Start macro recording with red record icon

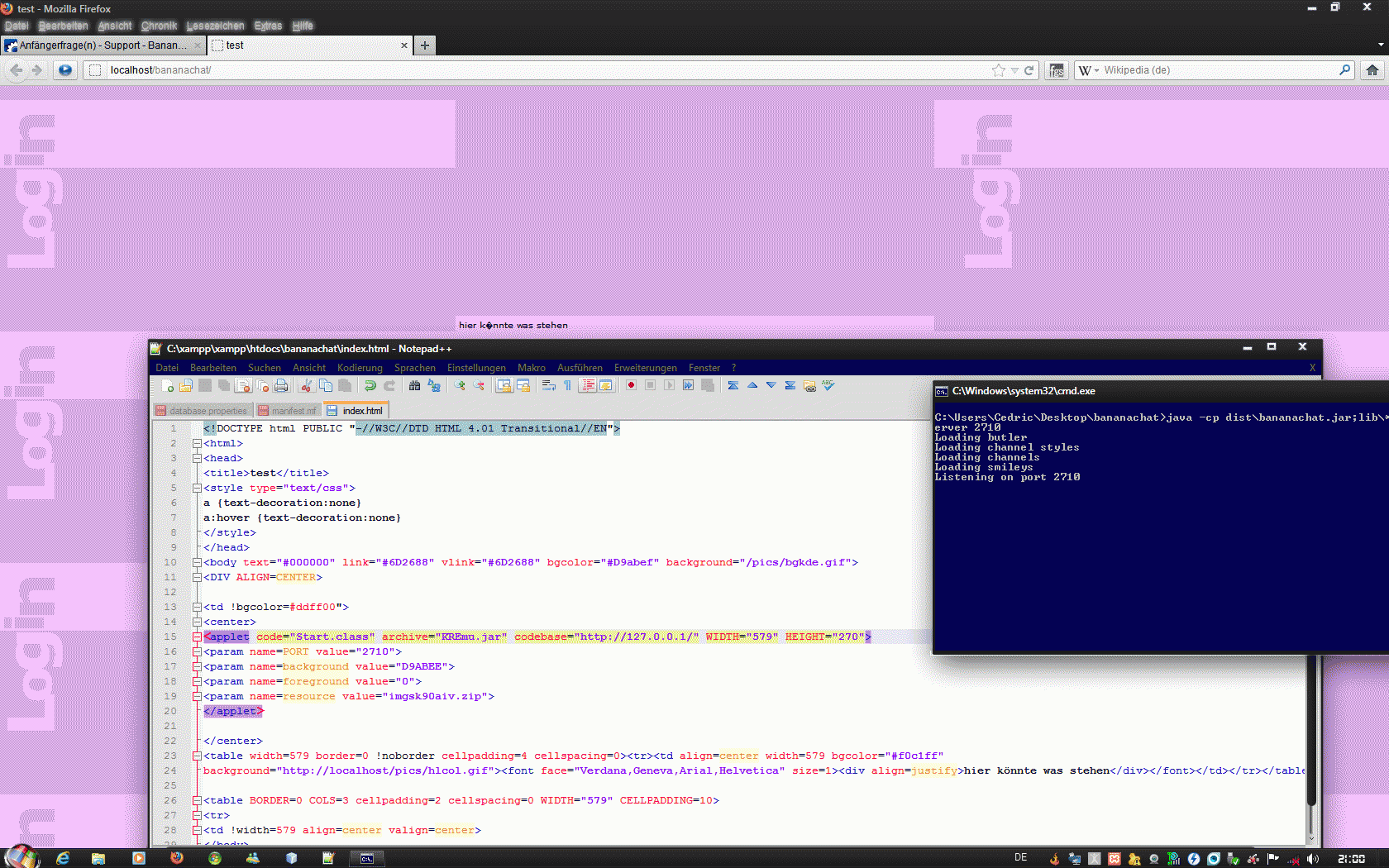coord(631,386)
